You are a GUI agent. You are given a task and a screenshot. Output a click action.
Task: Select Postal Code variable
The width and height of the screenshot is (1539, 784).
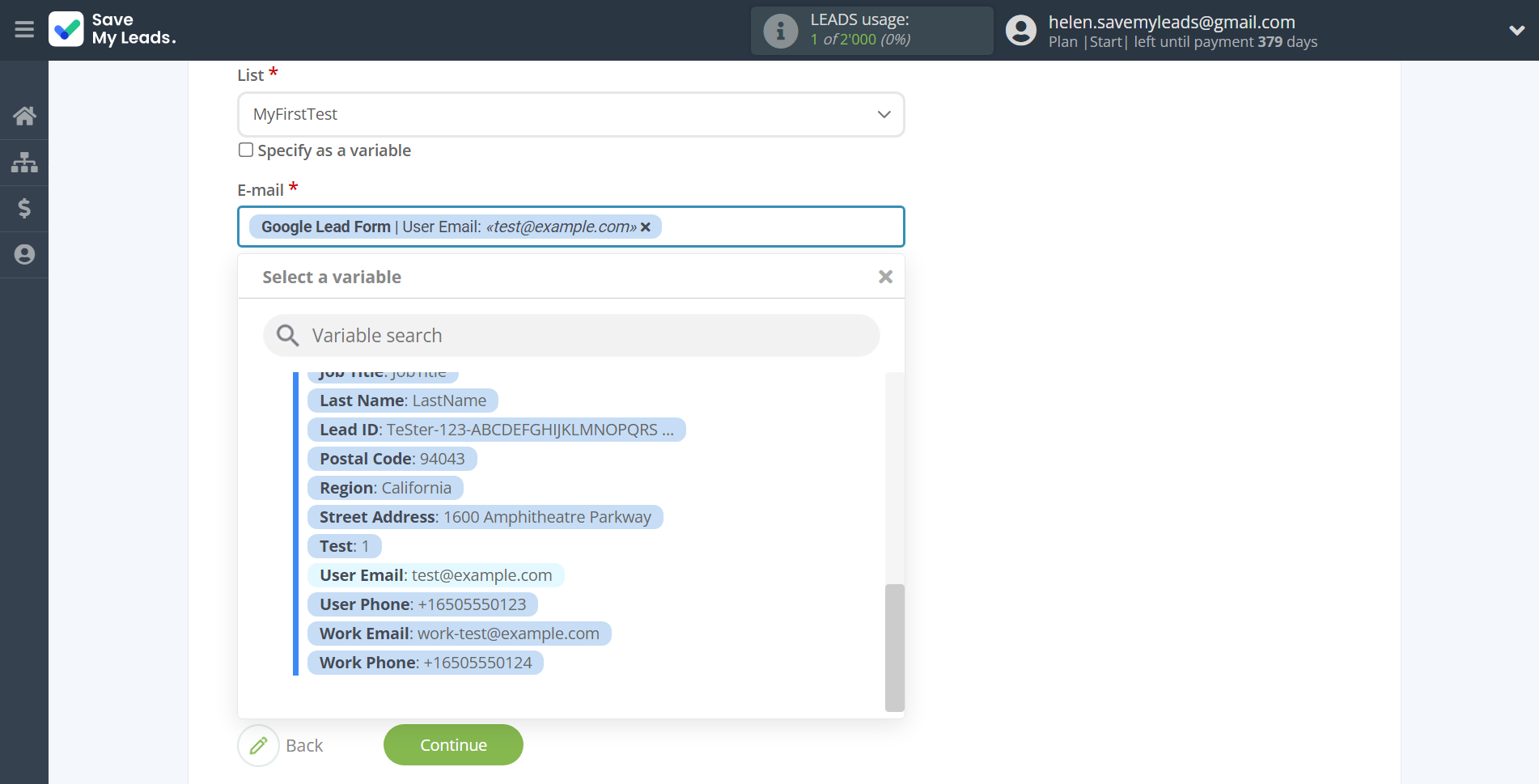(392, 459)
